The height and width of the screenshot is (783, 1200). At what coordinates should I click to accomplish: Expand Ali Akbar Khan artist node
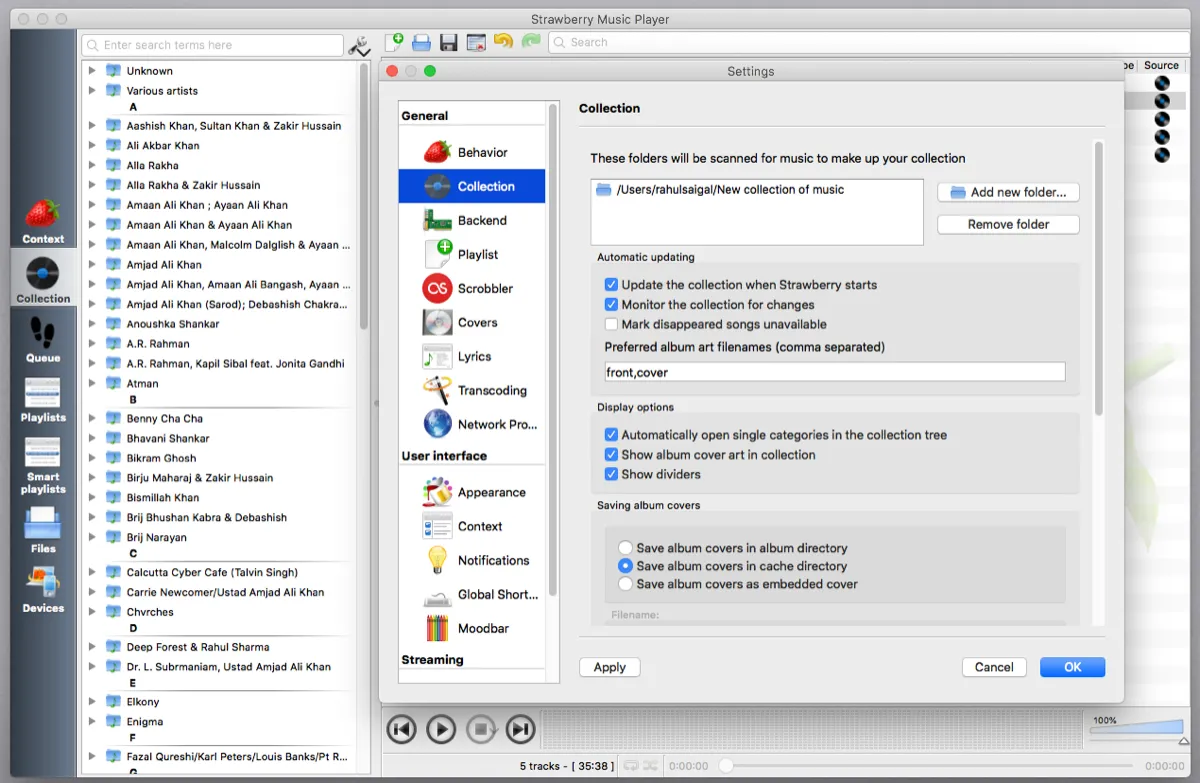(x=92, y=146)
